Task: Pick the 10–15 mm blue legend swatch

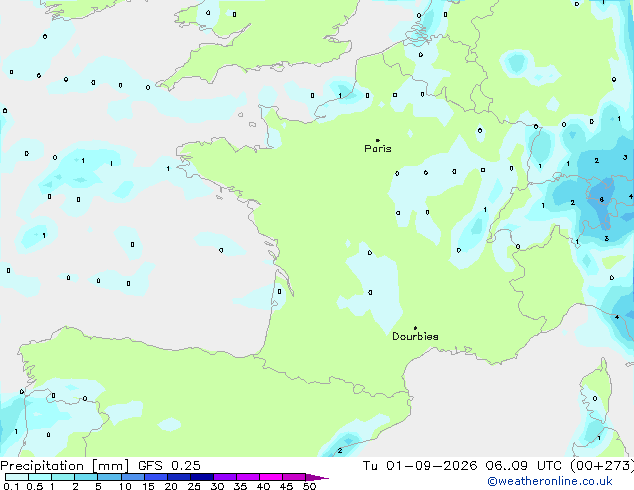Action: tap(132, 477)
